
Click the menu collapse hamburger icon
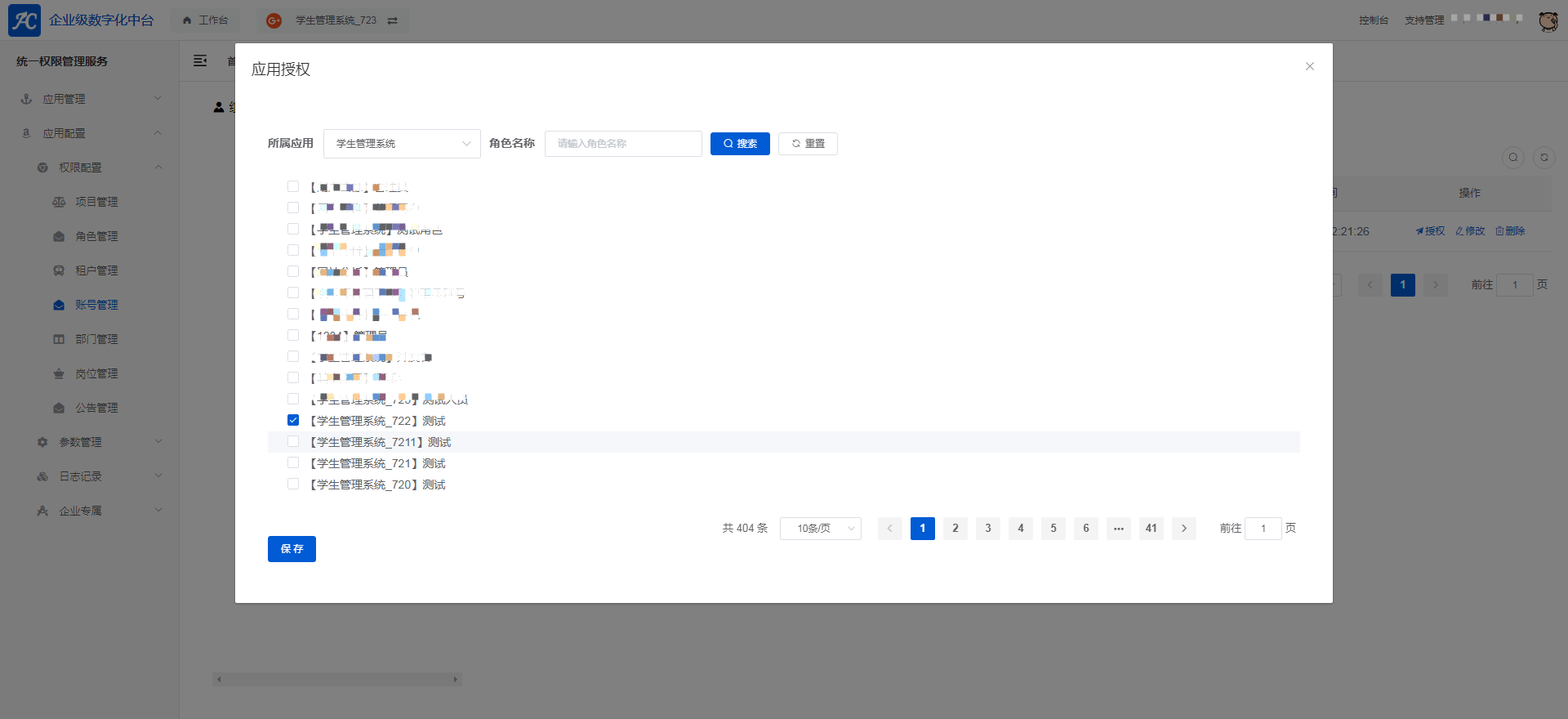[200, 61]
